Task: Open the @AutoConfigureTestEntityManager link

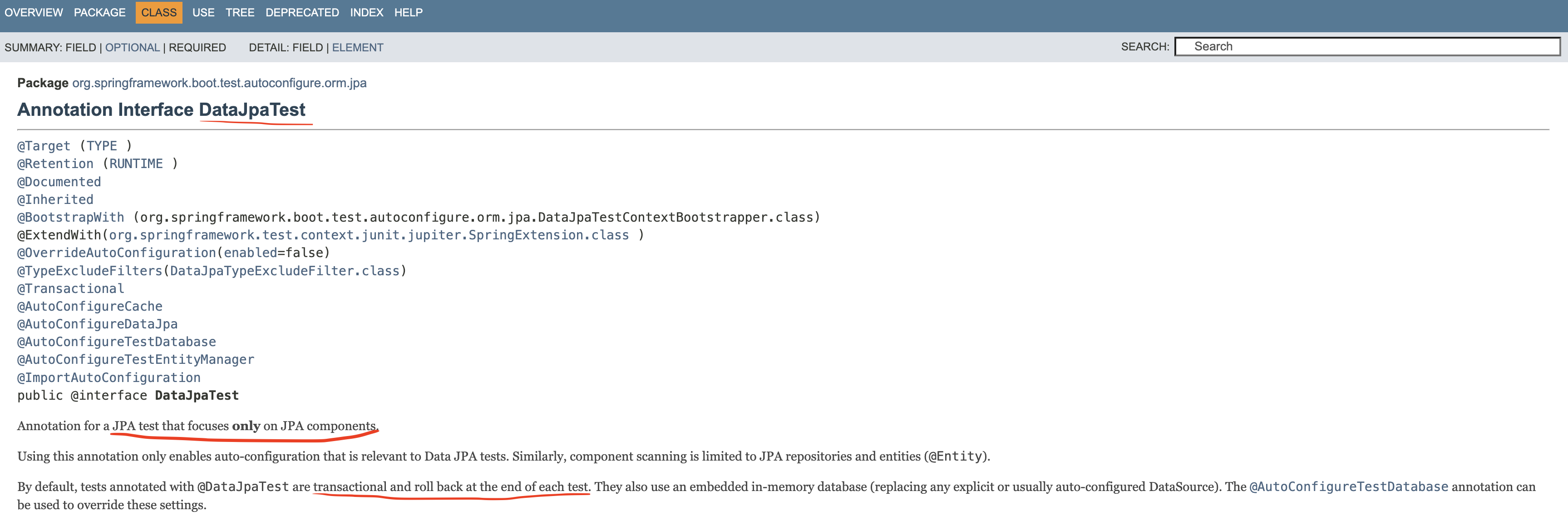Action: pos(135,360)
